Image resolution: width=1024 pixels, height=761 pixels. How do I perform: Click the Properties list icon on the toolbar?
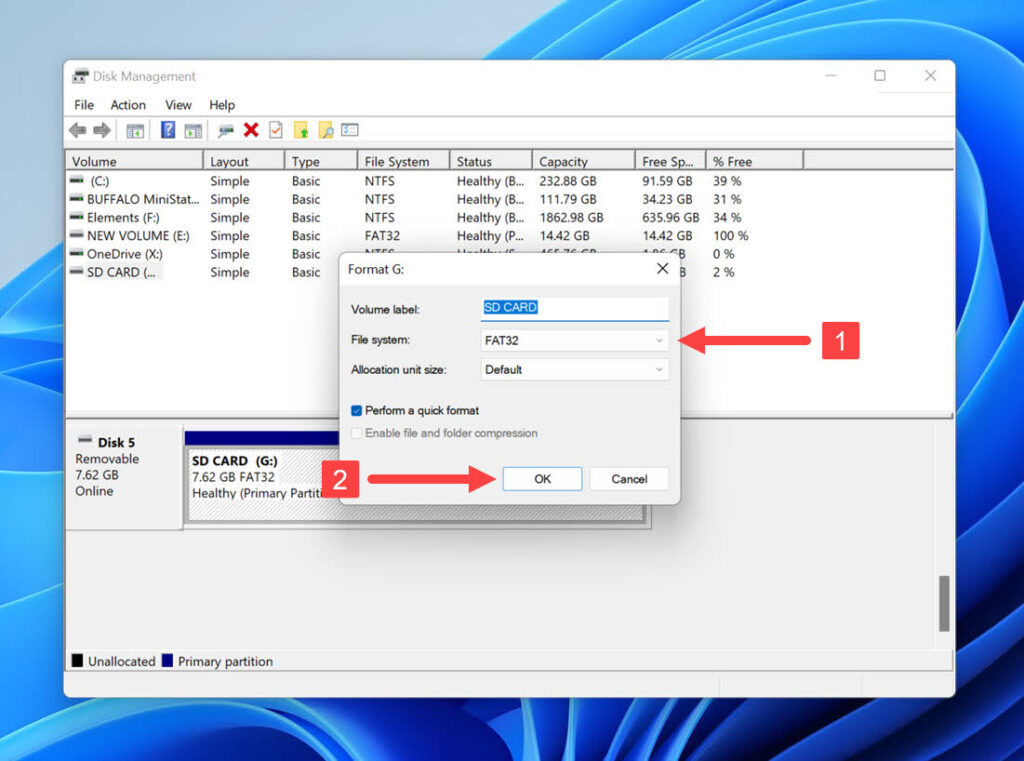(x=348, y=130)
